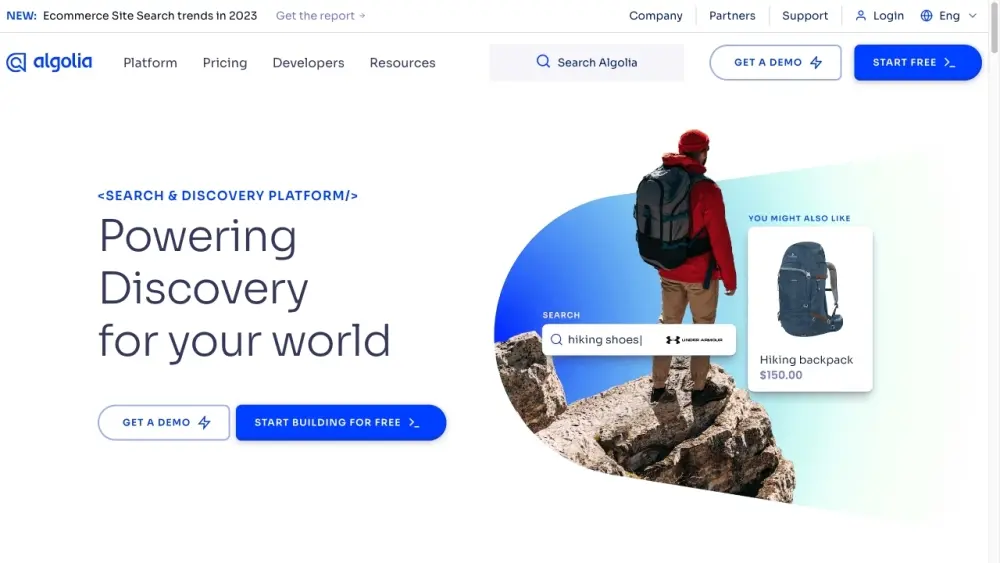Go to the Company link
Screen dimensions: 1000x563
[x=656, y=15]
